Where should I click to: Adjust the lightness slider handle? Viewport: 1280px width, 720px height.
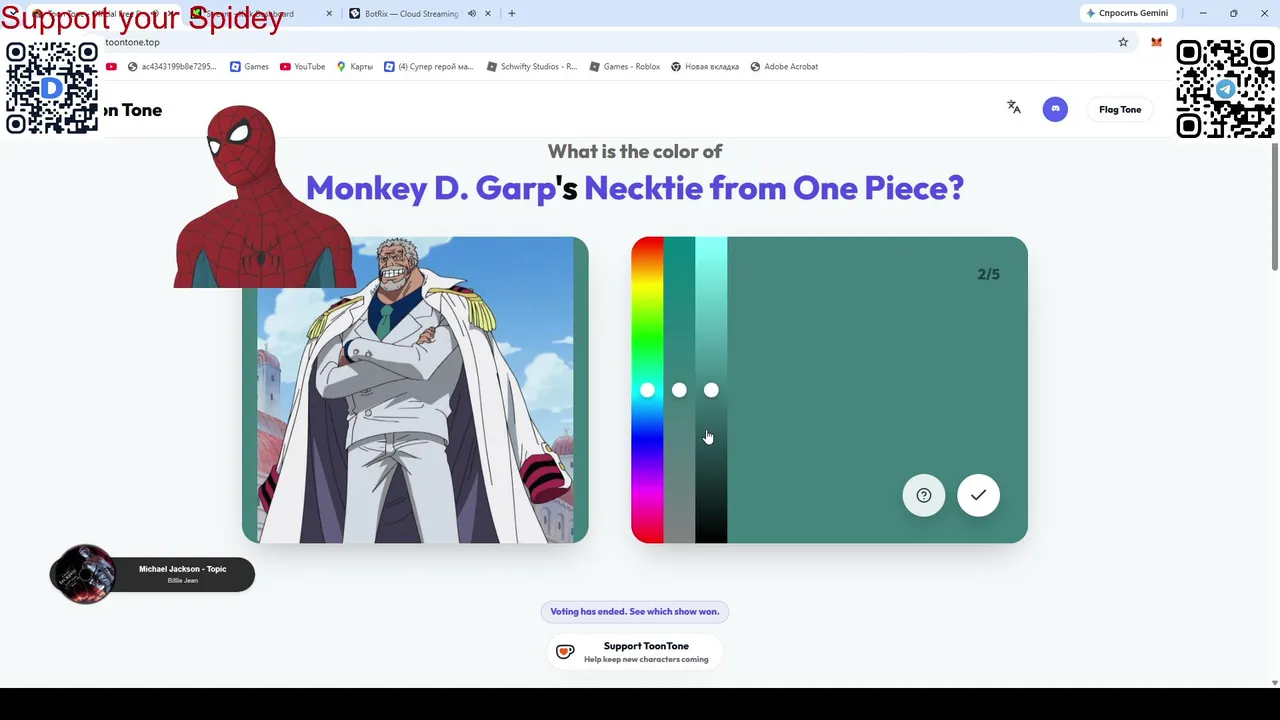point(711,390)
